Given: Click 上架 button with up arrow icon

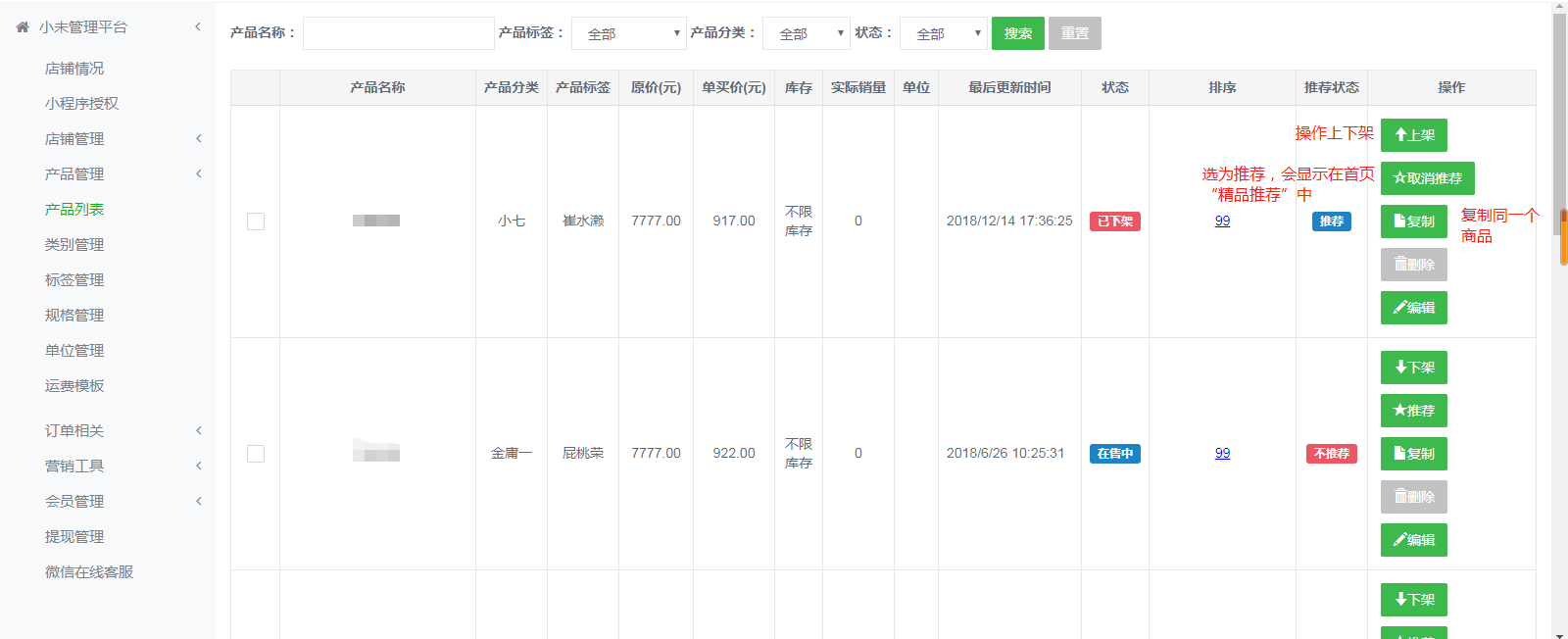Looking at the screenshot, I should pyautogui.click(x=1413, y=135).
